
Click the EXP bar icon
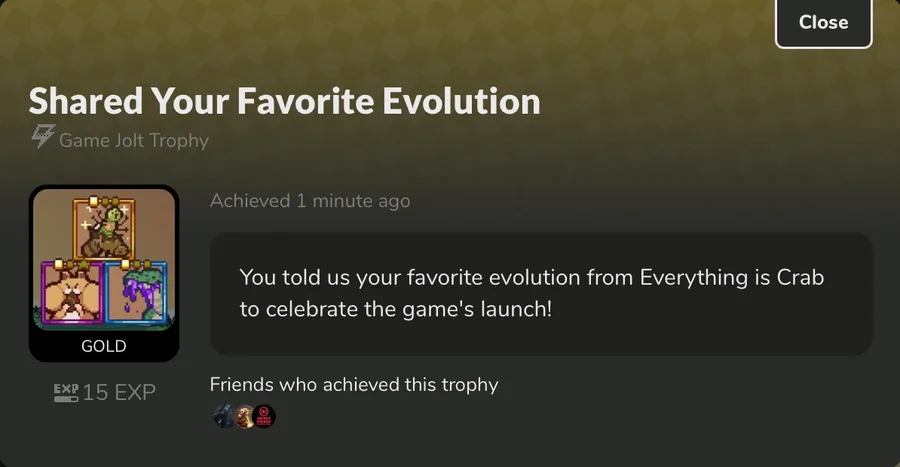(x=66, y=392)
